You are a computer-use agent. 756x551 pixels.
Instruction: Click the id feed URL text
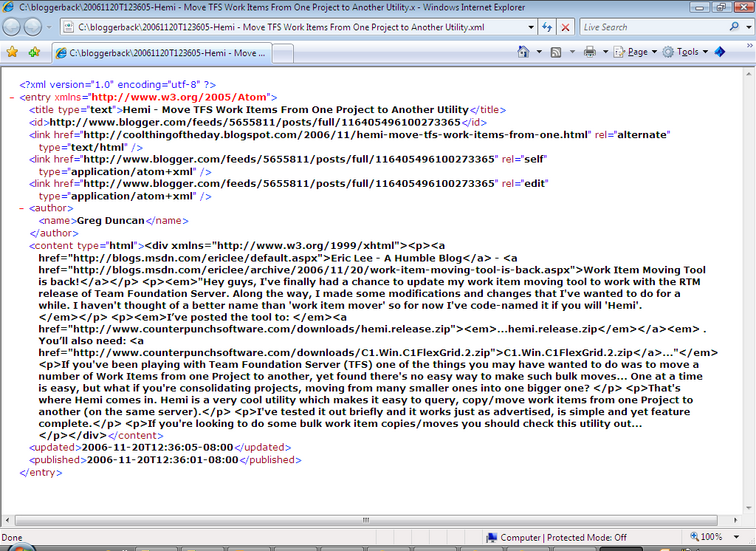point(256,122)
